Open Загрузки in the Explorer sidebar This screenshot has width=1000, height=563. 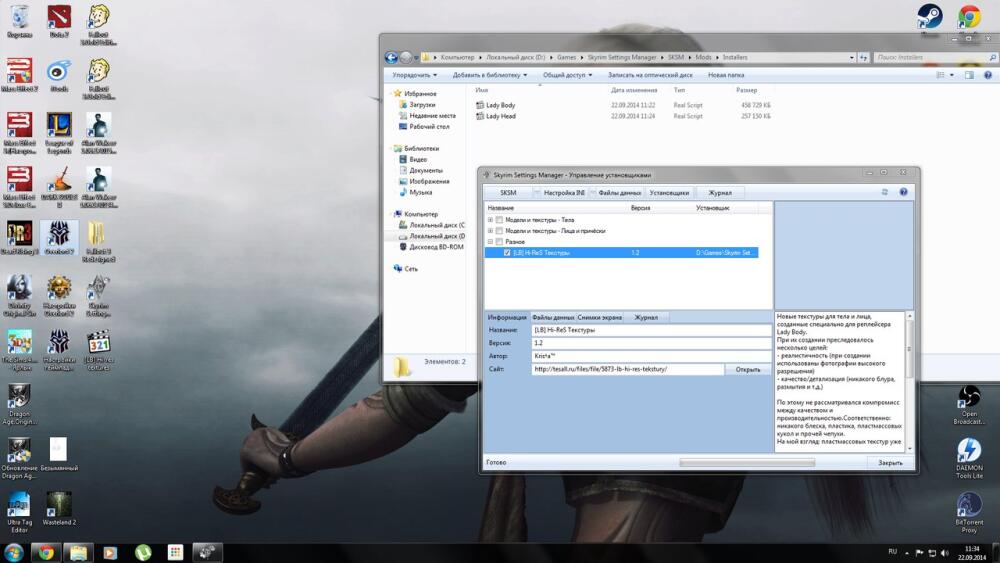click(422, 105)
